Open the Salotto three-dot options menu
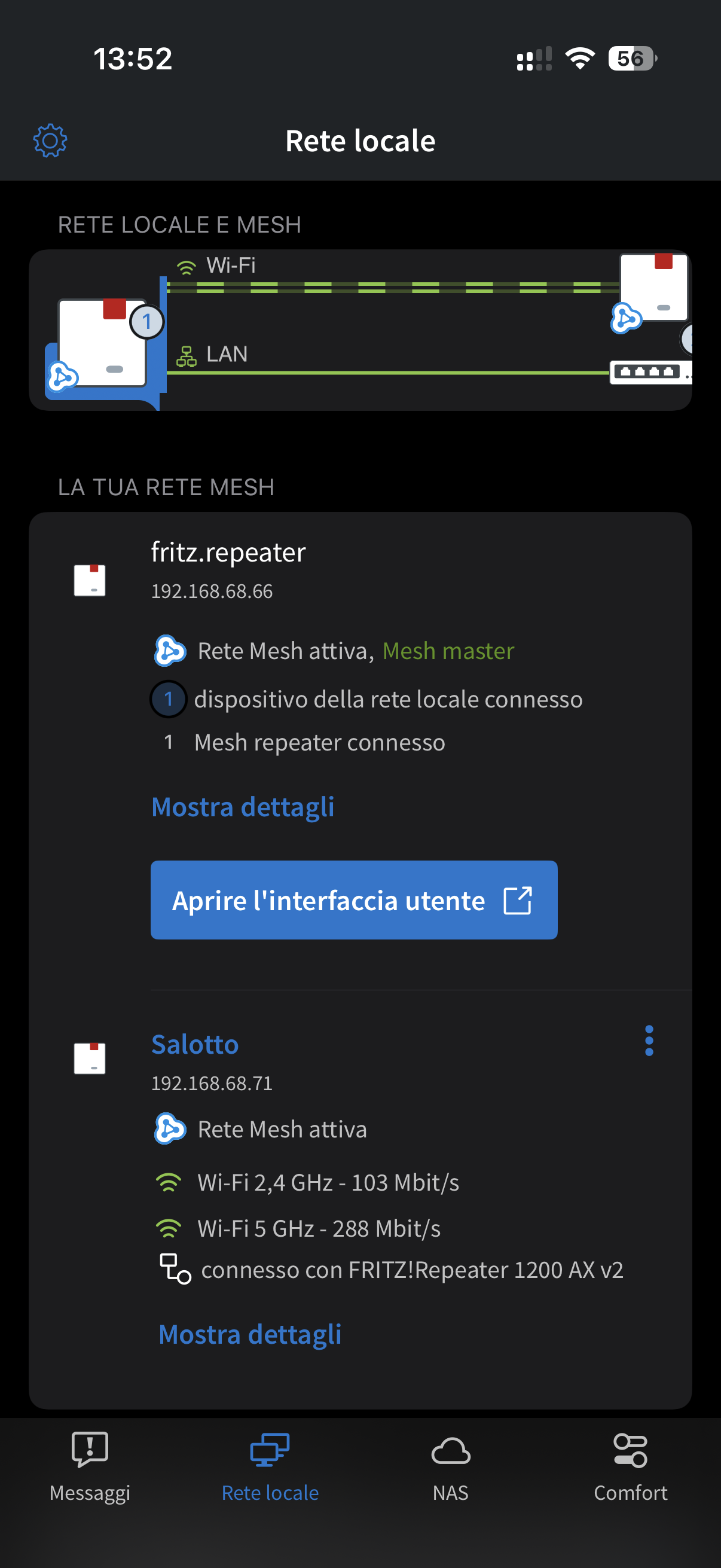Viewport: 721px width, 1568px height. [x=649, y=1041]
